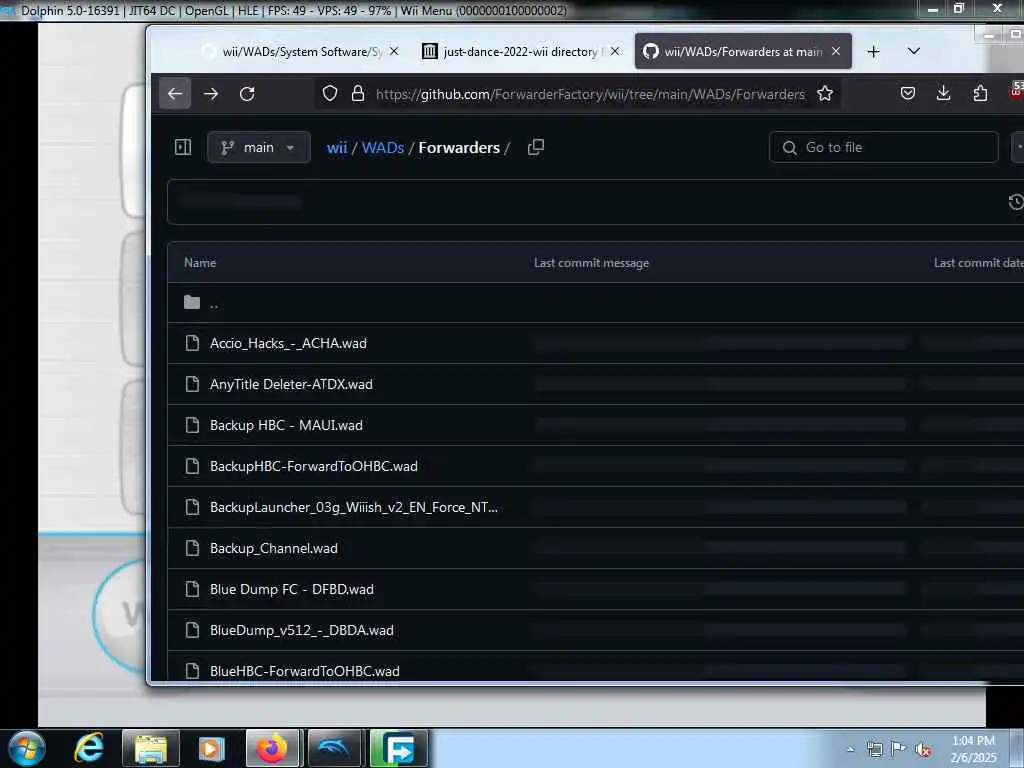Open Windows Explorer folder on taskbar
1024x768 pixels.
tap(151, 748)
